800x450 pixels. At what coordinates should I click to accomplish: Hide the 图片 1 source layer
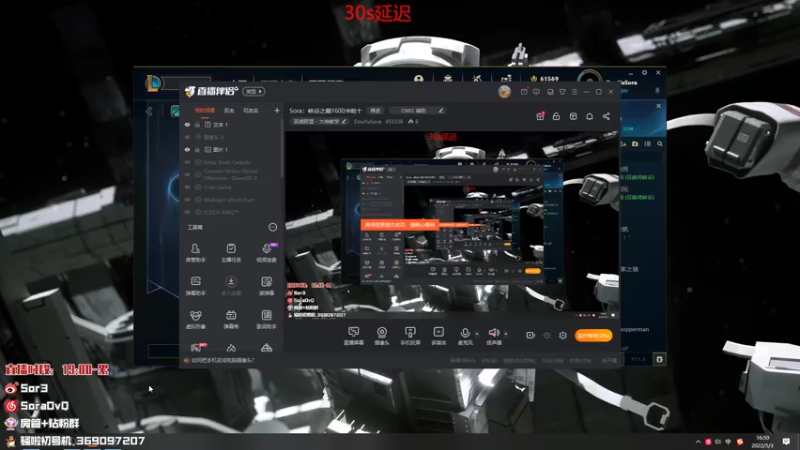coord(187,149)
